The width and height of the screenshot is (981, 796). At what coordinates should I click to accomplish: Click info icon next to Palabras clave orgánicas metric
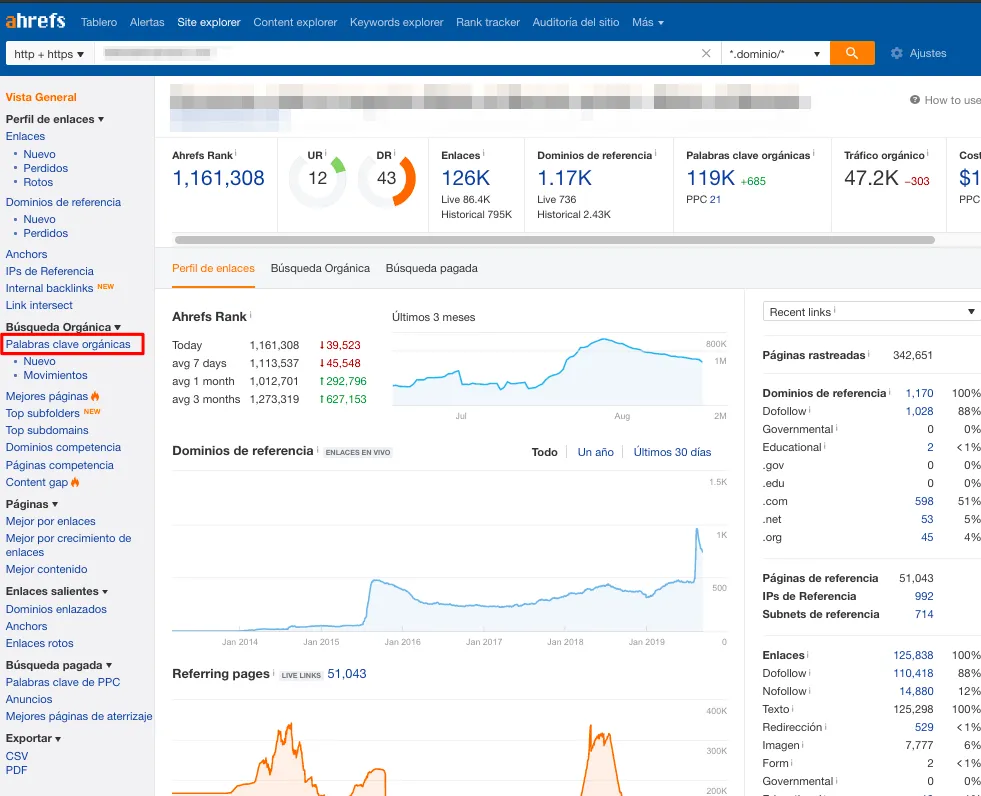pyautogui.click(x=813, y=153)
